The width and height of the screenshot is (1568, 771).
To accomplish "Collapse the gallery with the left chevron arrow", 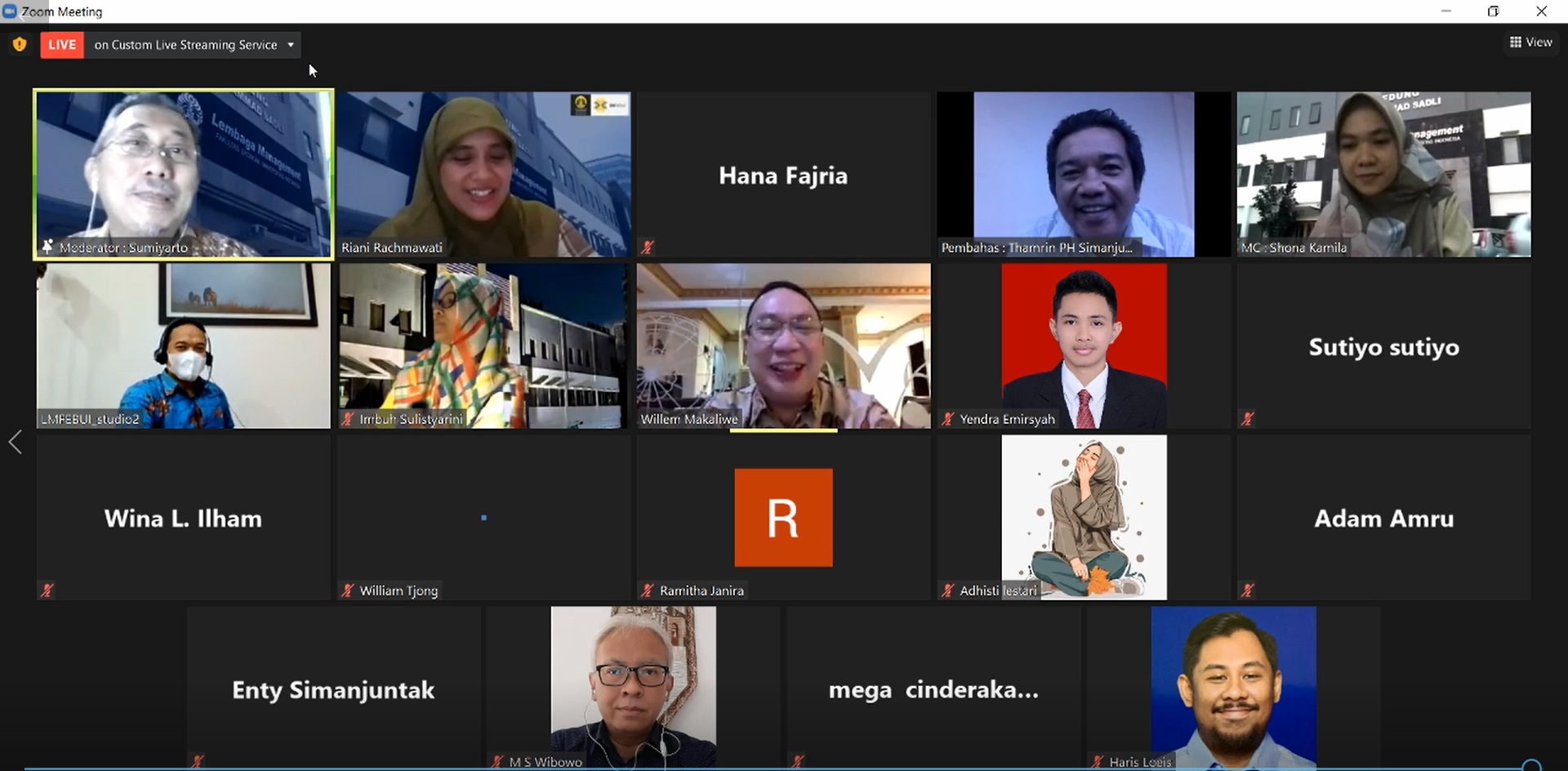I will (x=14, y=442).
